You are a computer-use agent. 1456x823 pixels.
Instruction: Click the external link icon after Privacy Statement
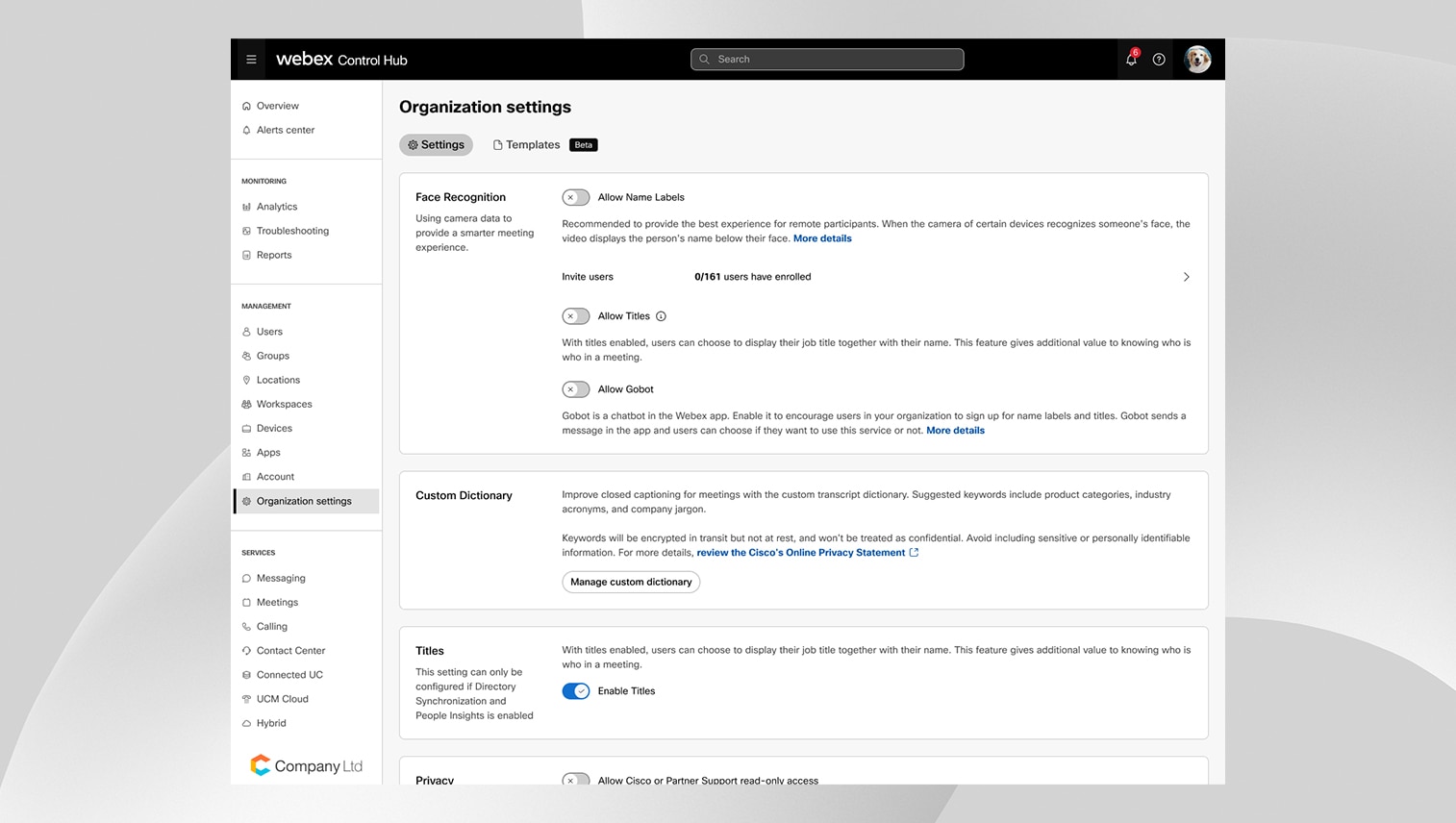point(914,553)
